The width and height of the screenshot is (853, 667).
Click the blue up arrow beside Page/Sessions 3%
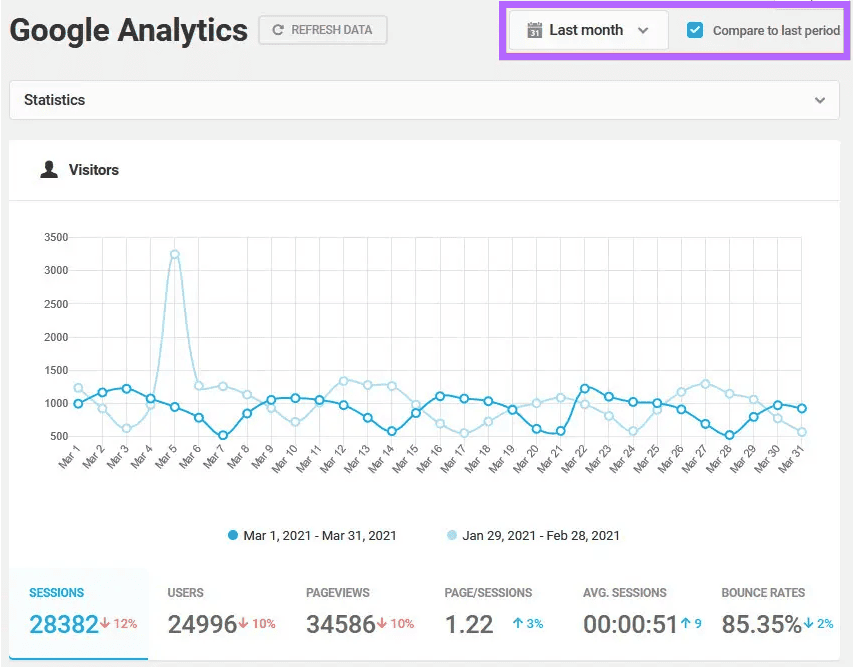(518, 623)
